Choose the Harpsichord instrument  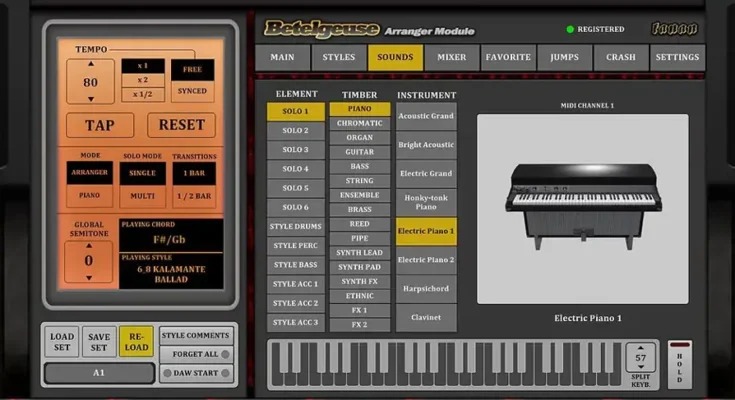pos(426,289)
